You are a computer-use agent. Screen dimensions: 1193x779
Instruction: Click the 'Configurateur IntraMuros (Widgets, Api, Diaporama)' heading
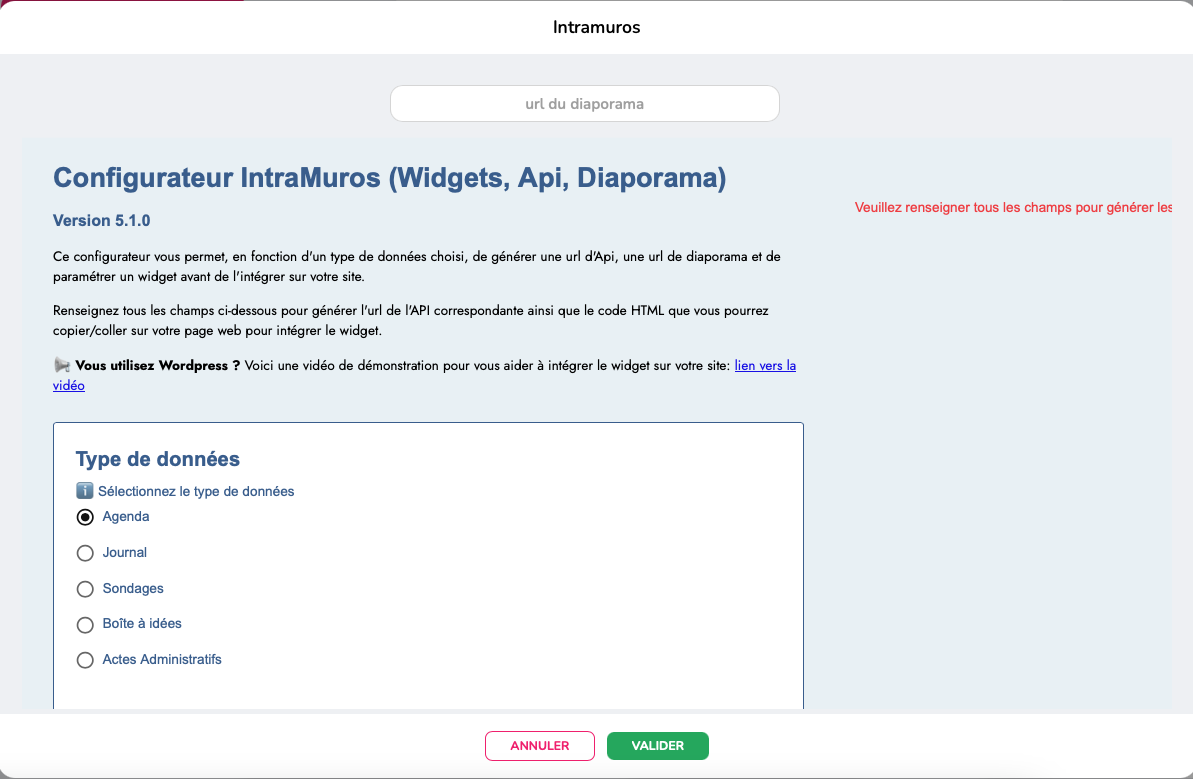point(390,177)
